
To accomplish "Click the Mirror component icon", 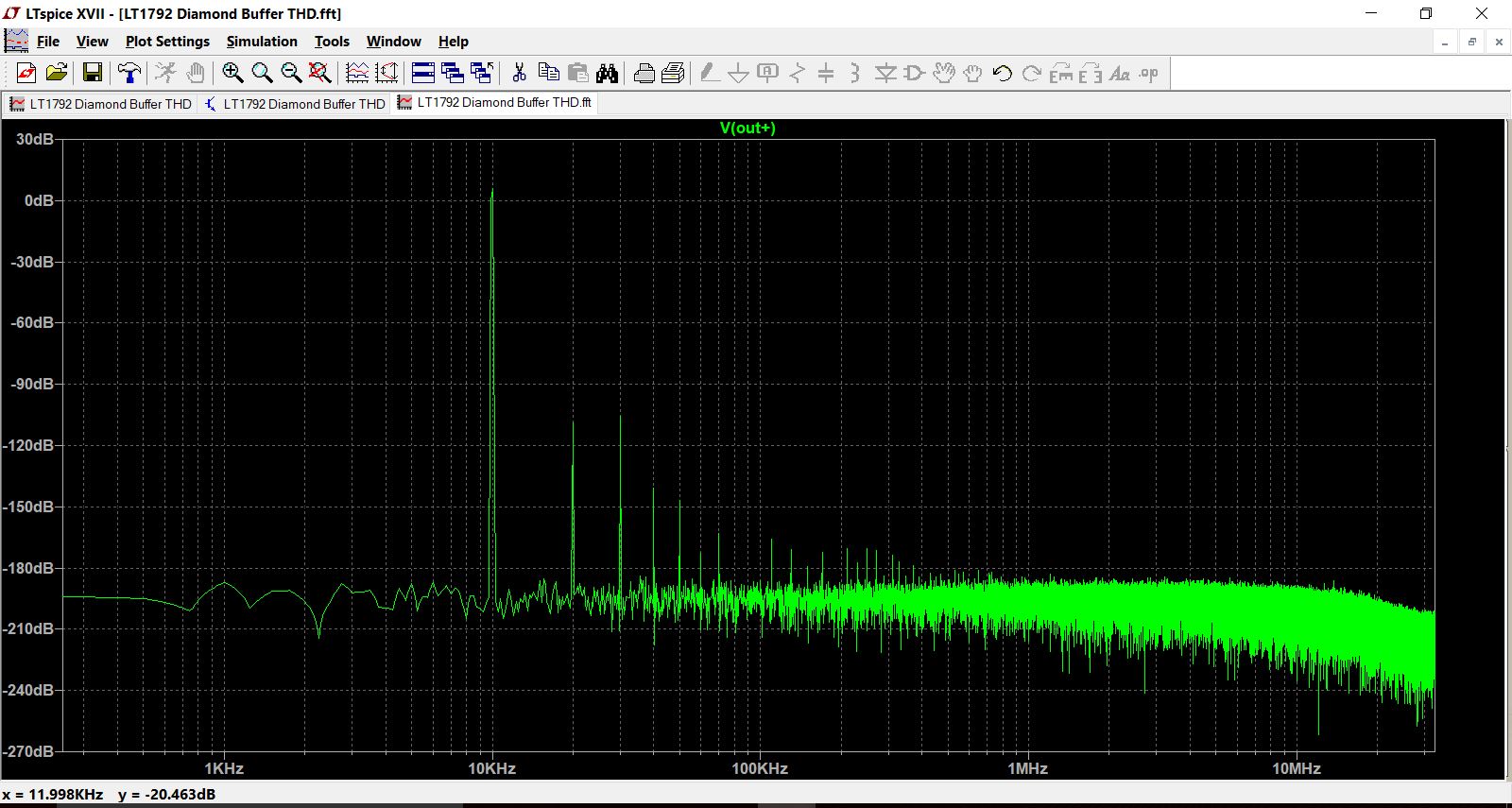I will coord(1091,73).
